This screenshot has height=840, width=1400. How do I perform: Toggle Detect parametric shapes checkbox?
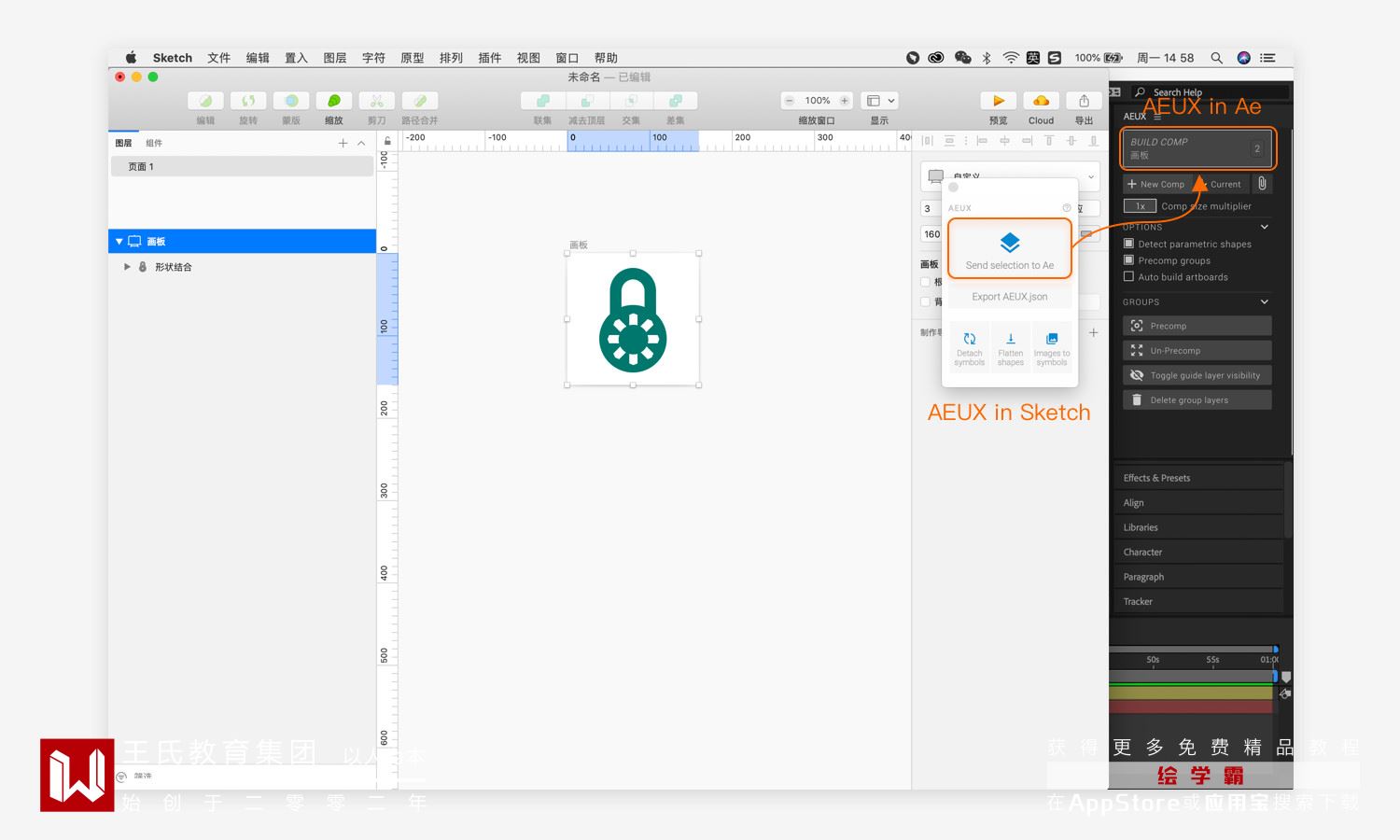pyautogui.click(x=1128, y=244)
